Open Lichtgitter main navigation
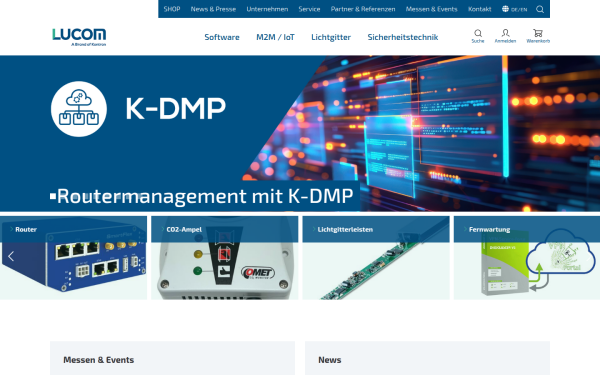Image resolution: width=600 pixels, height=375 pixels. tap(331, 37)
